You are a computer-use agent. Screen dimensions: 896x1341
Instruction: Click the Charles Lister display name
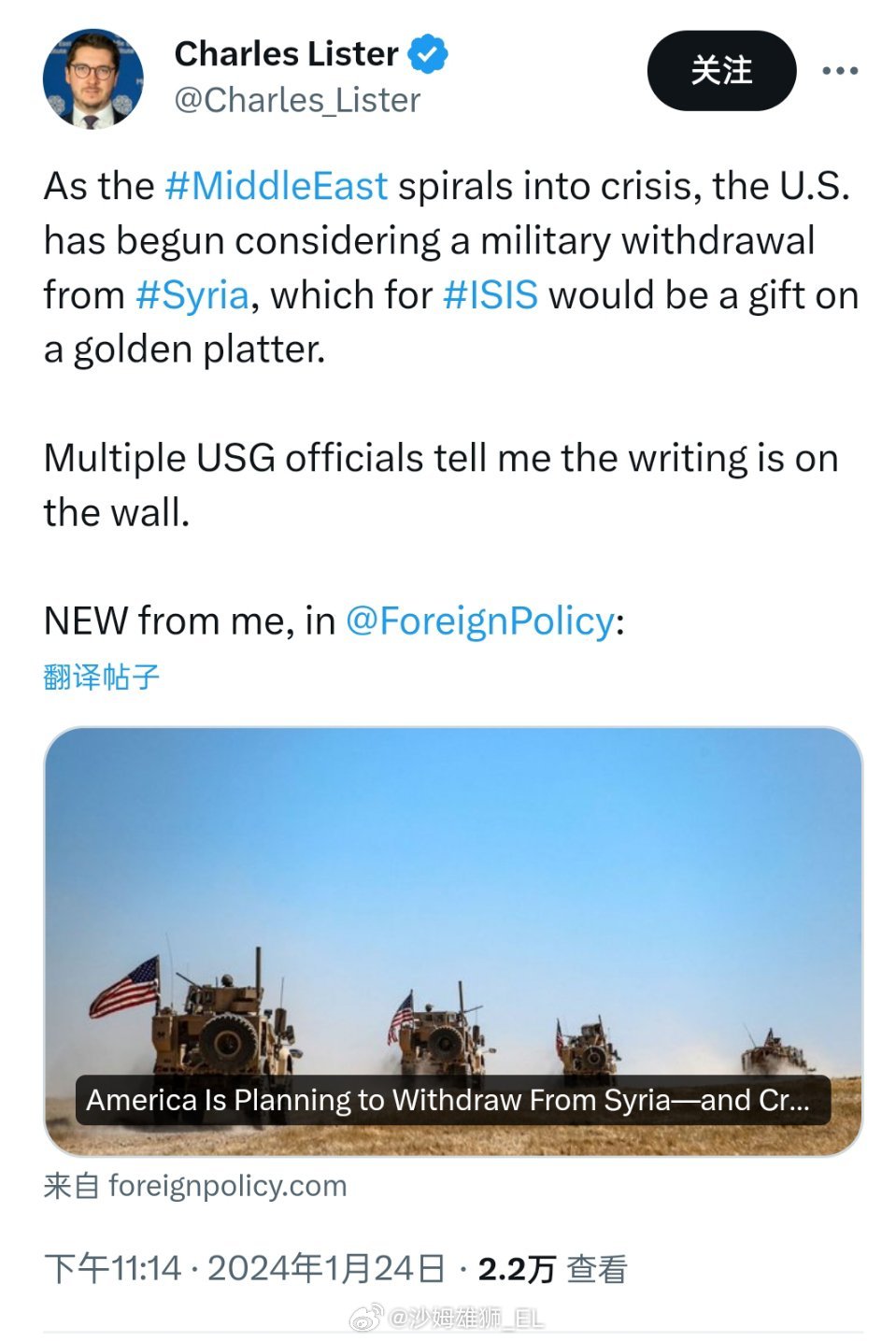pos(286,53)
